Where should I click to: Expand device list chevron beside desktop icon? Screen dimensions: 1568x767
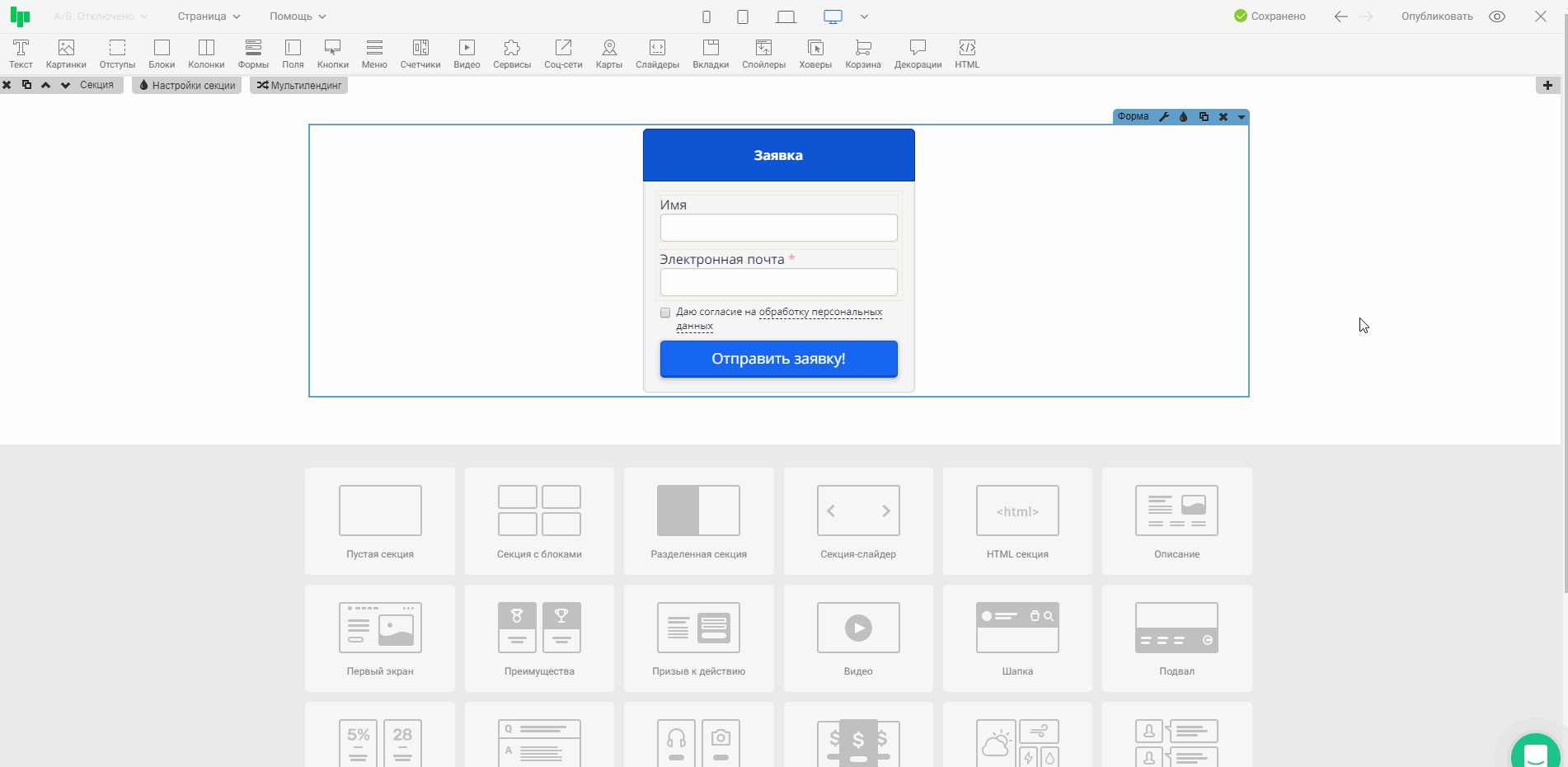coord(864,16)
